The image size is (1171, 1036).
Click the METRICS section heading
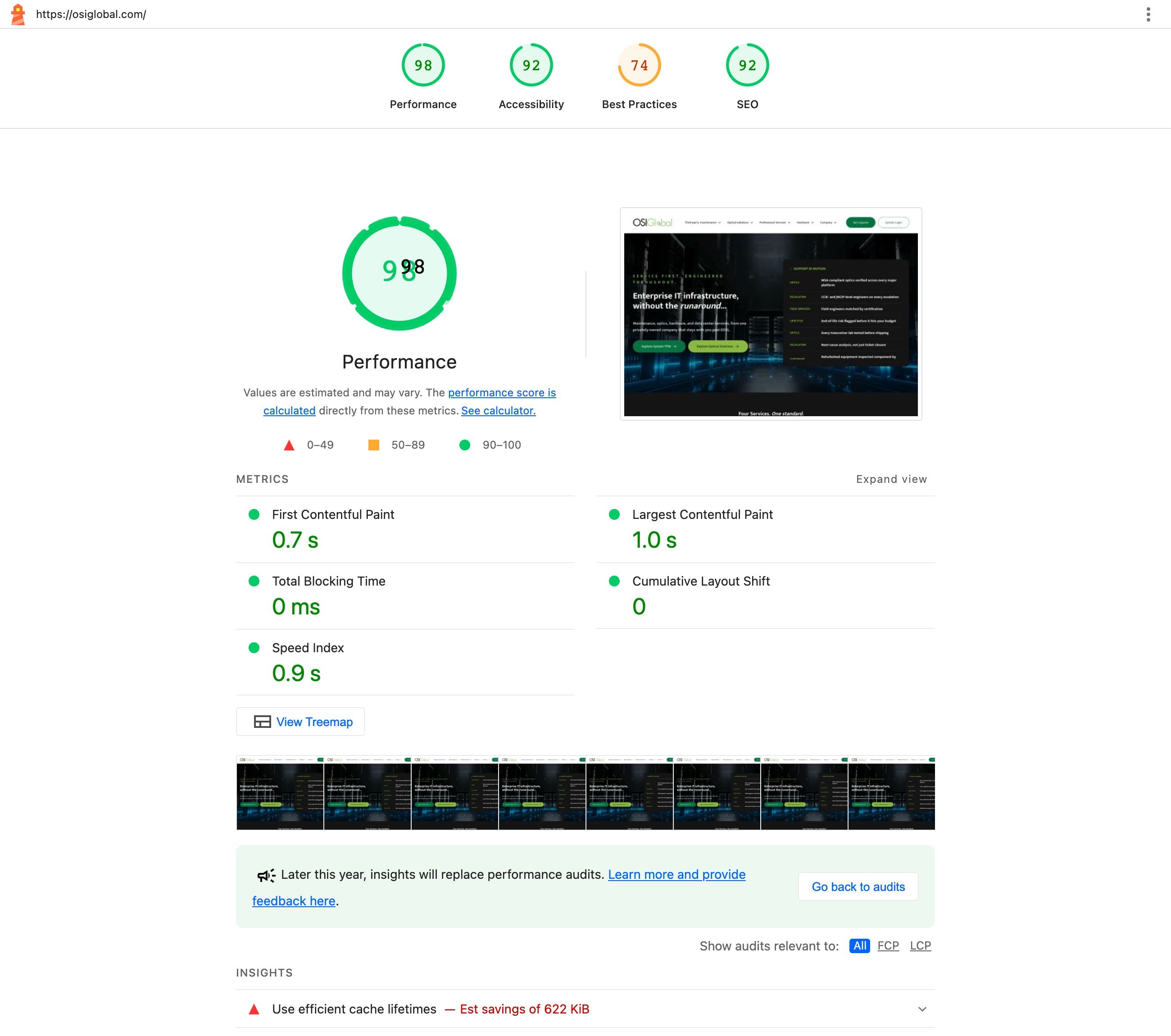click(x=263, y=479)
